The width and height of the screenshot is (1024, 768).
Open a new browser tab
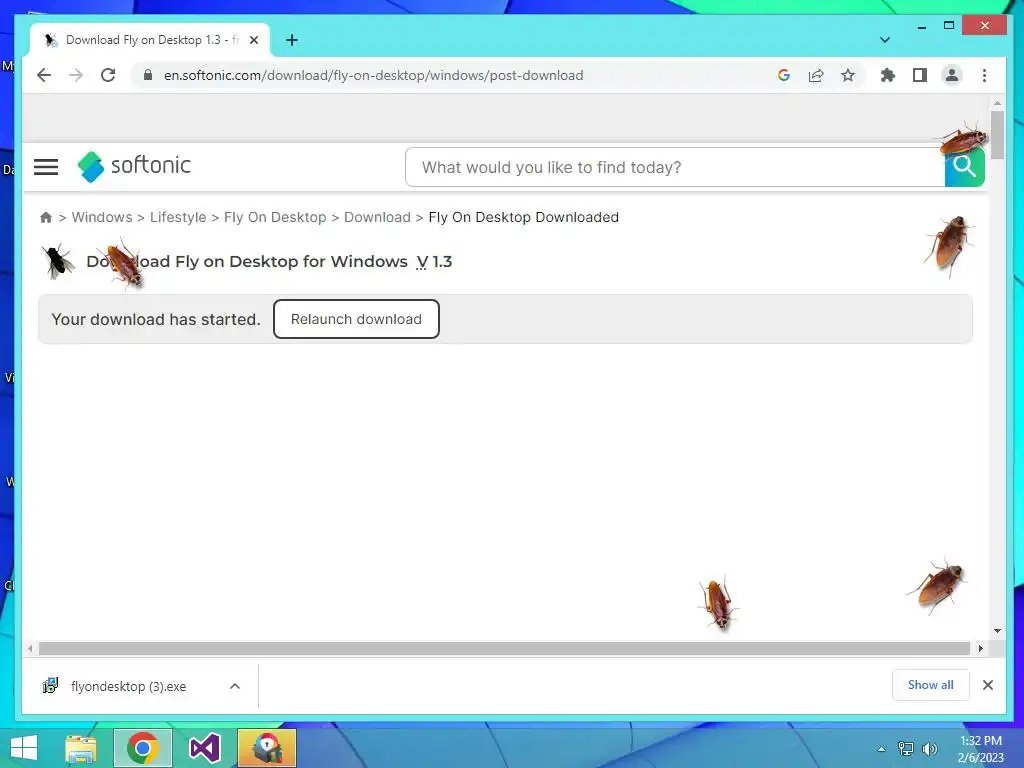pyautogui.click(x=292, y=40)
